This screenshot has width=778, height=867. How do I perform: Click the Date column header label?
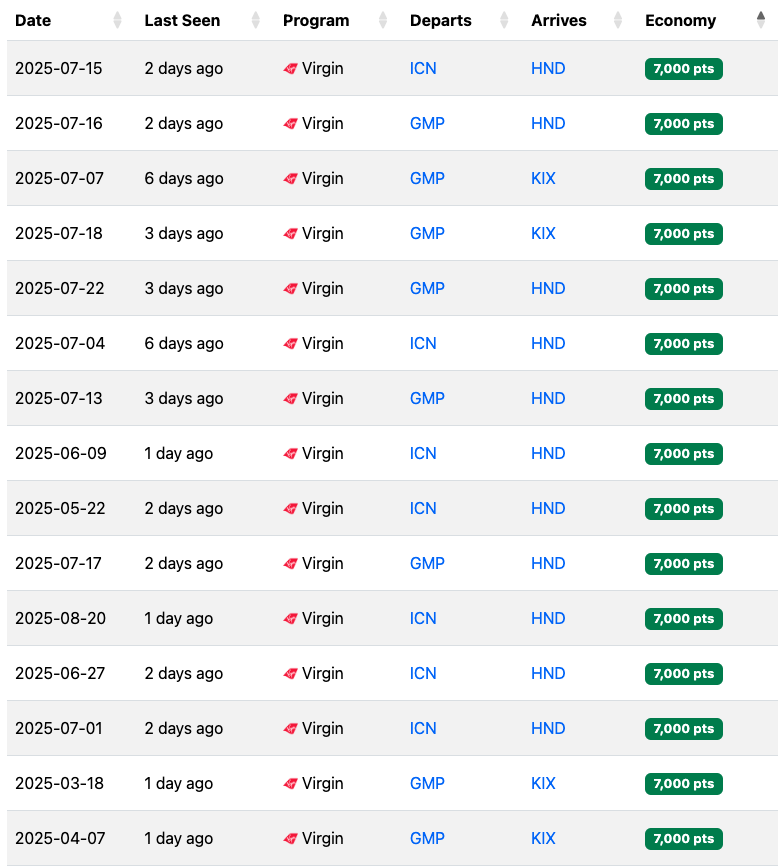point(33,20)
